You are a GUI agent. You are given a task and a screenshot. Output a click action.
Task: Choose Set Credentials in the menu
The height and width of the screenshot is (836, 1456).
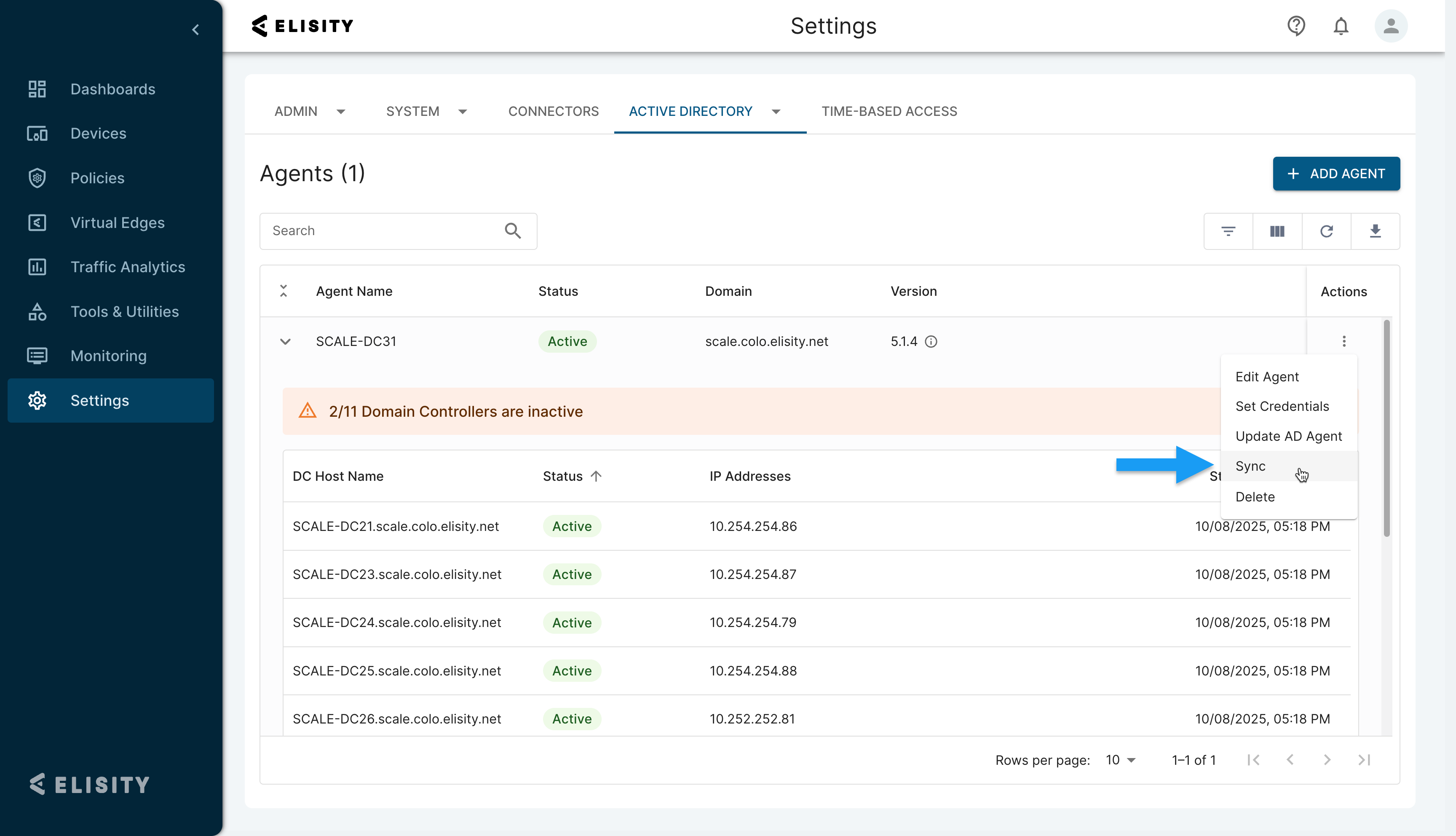1289,406
